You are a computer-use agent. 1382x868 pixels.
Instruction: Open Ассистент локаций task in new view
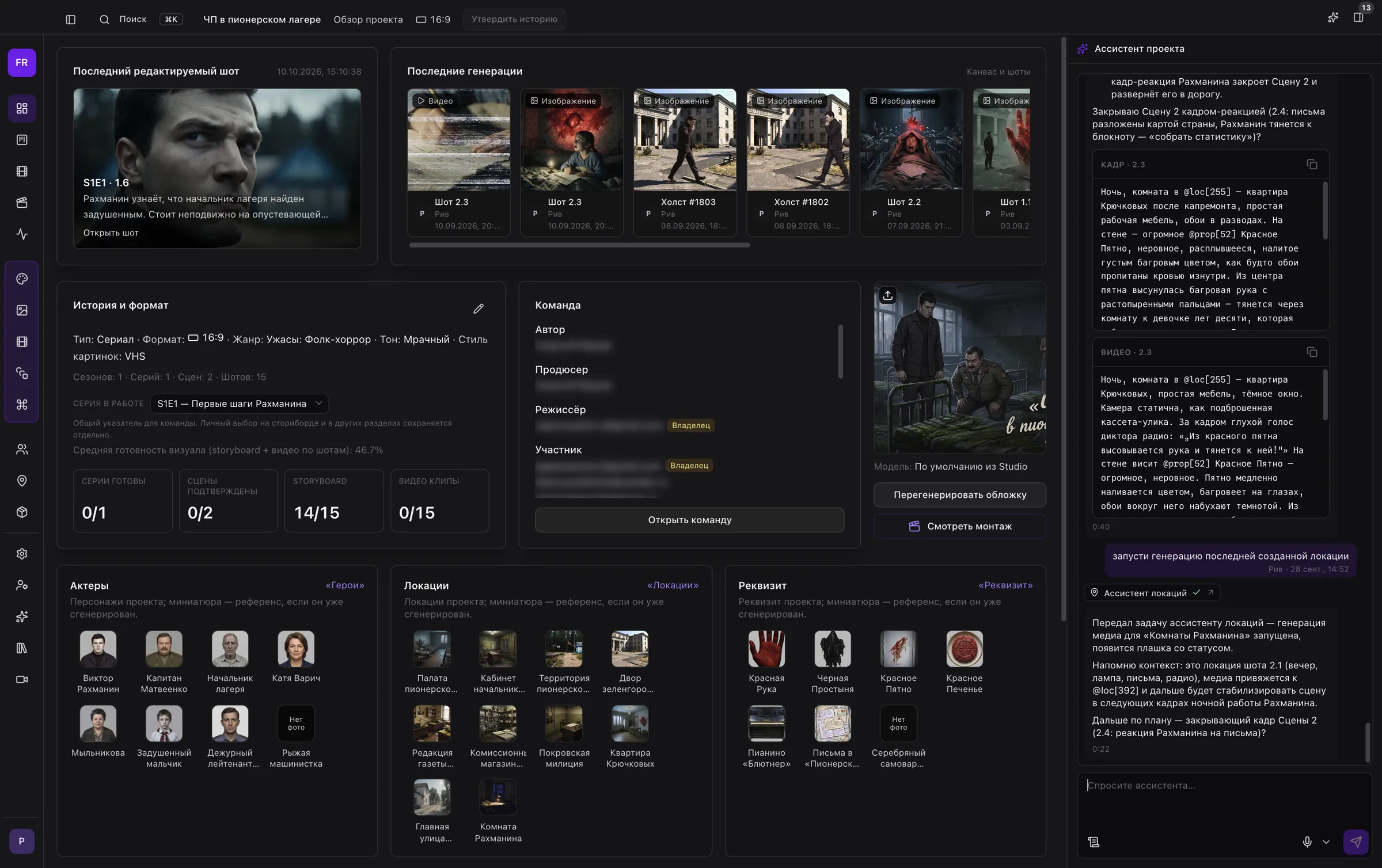[x=1210, y=593]
